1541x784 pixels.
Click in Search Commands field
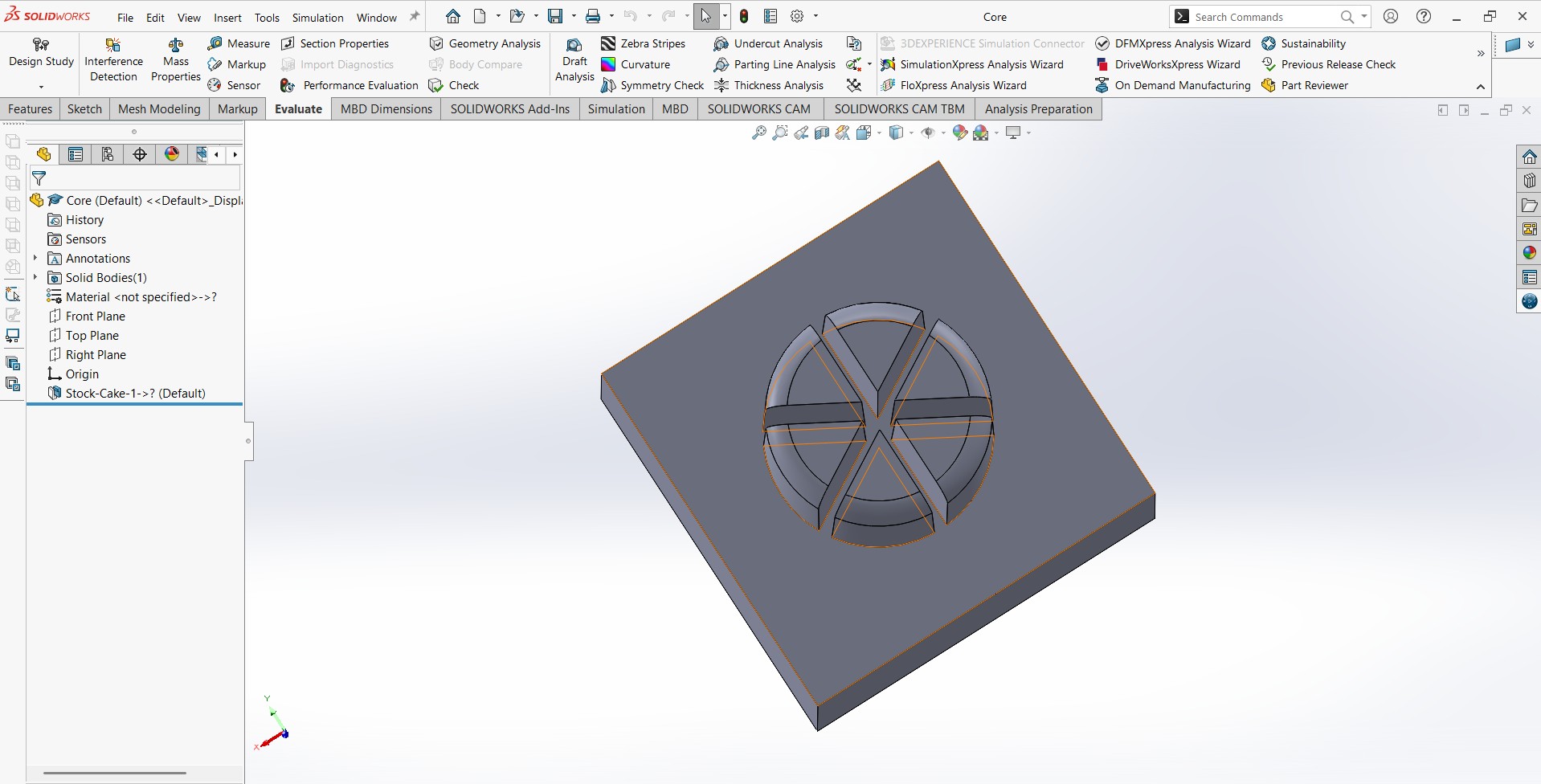pos(1265,17)
